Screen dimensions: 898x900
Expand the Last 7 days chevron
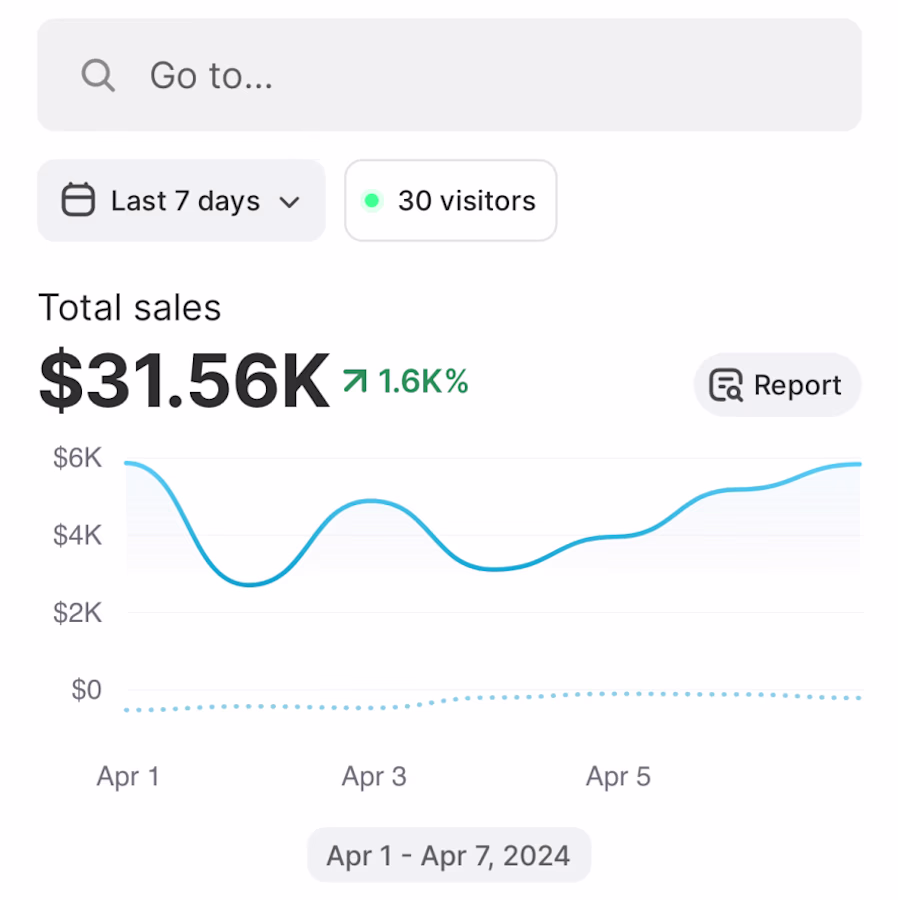289,202
